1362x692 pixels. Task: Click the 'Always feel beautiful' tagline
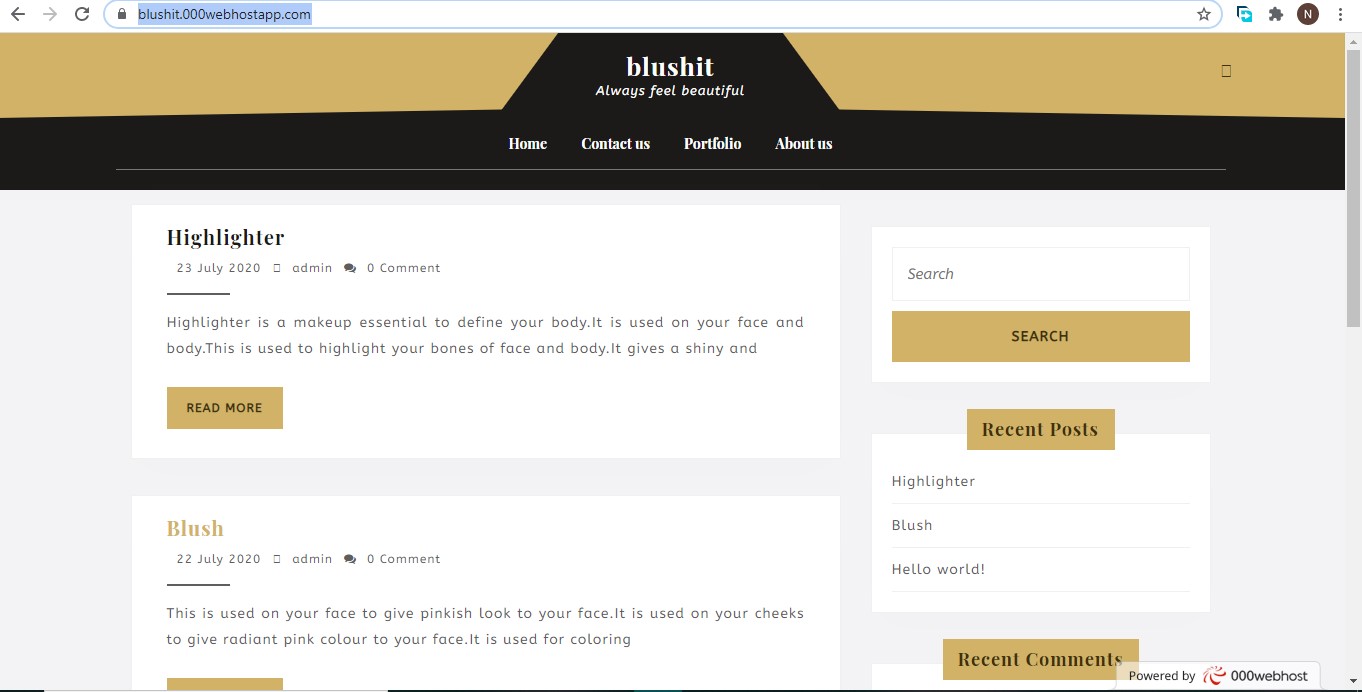670,91
